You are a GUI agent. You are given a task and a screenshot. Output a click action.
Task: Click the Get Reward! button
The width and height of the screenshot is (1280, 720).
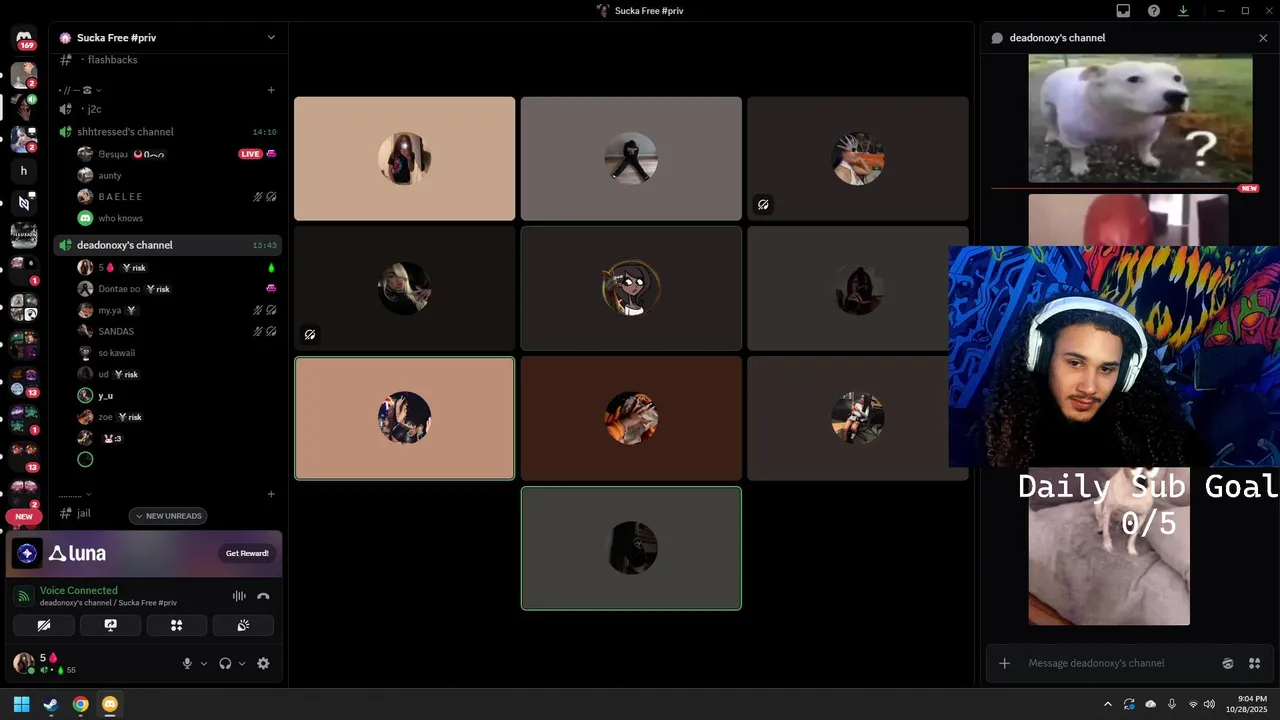tap(247, 553)
